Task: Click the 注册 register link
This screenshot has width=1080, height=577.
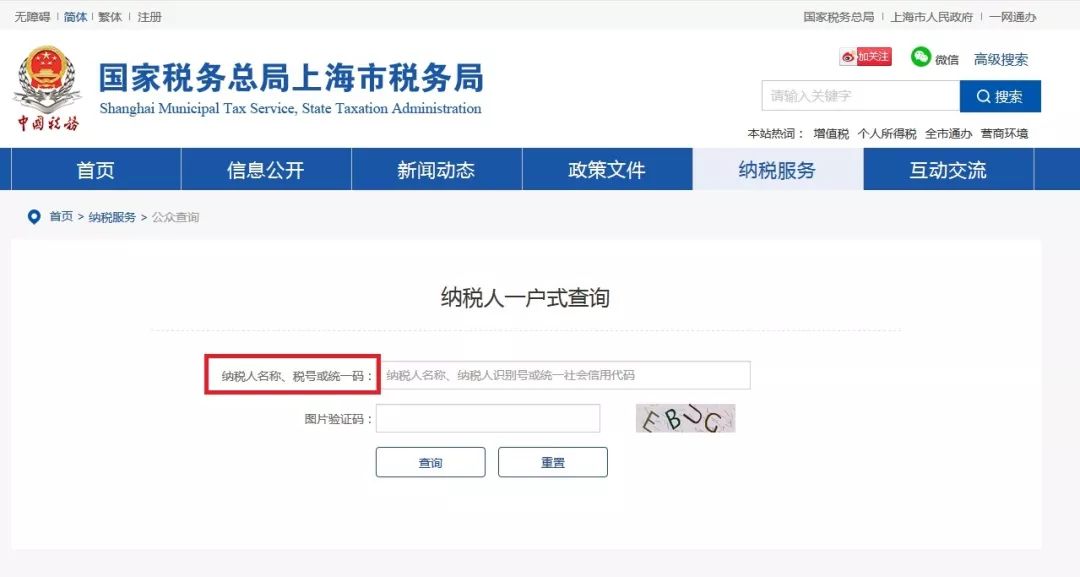Action: pyautogui.click(x=148, y=16)
